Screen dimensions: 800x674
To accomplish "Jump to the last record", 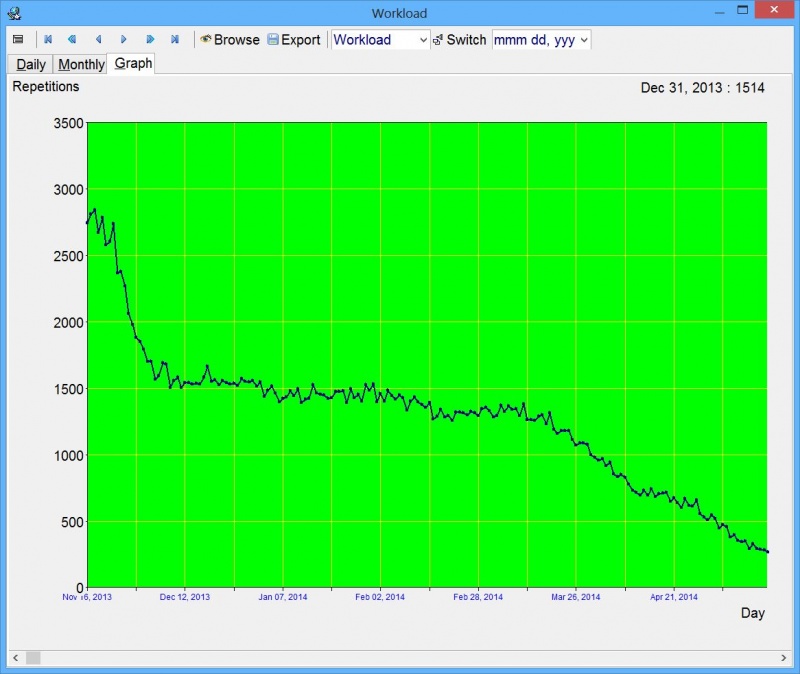I will pyautogui.click(x=174, y=40).
